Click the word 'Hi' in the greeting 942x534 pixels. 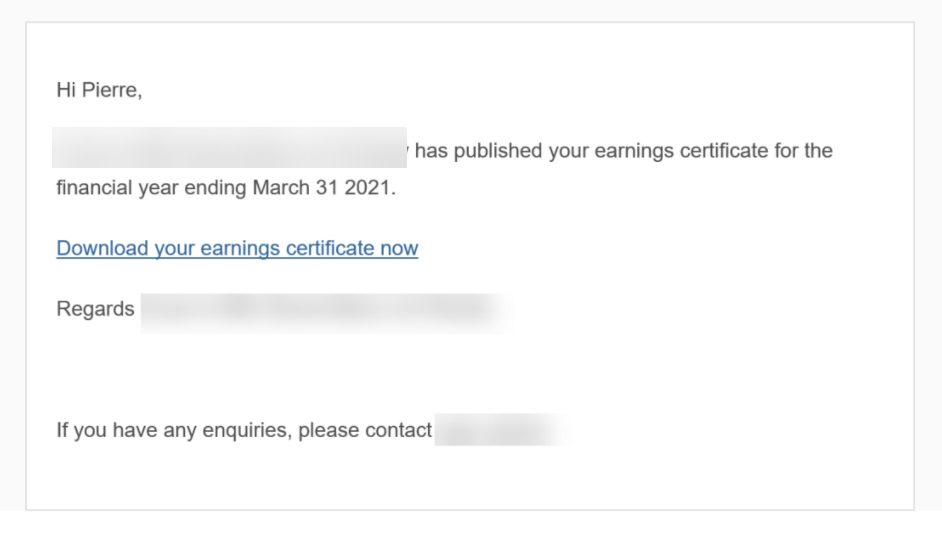[66, 90]
